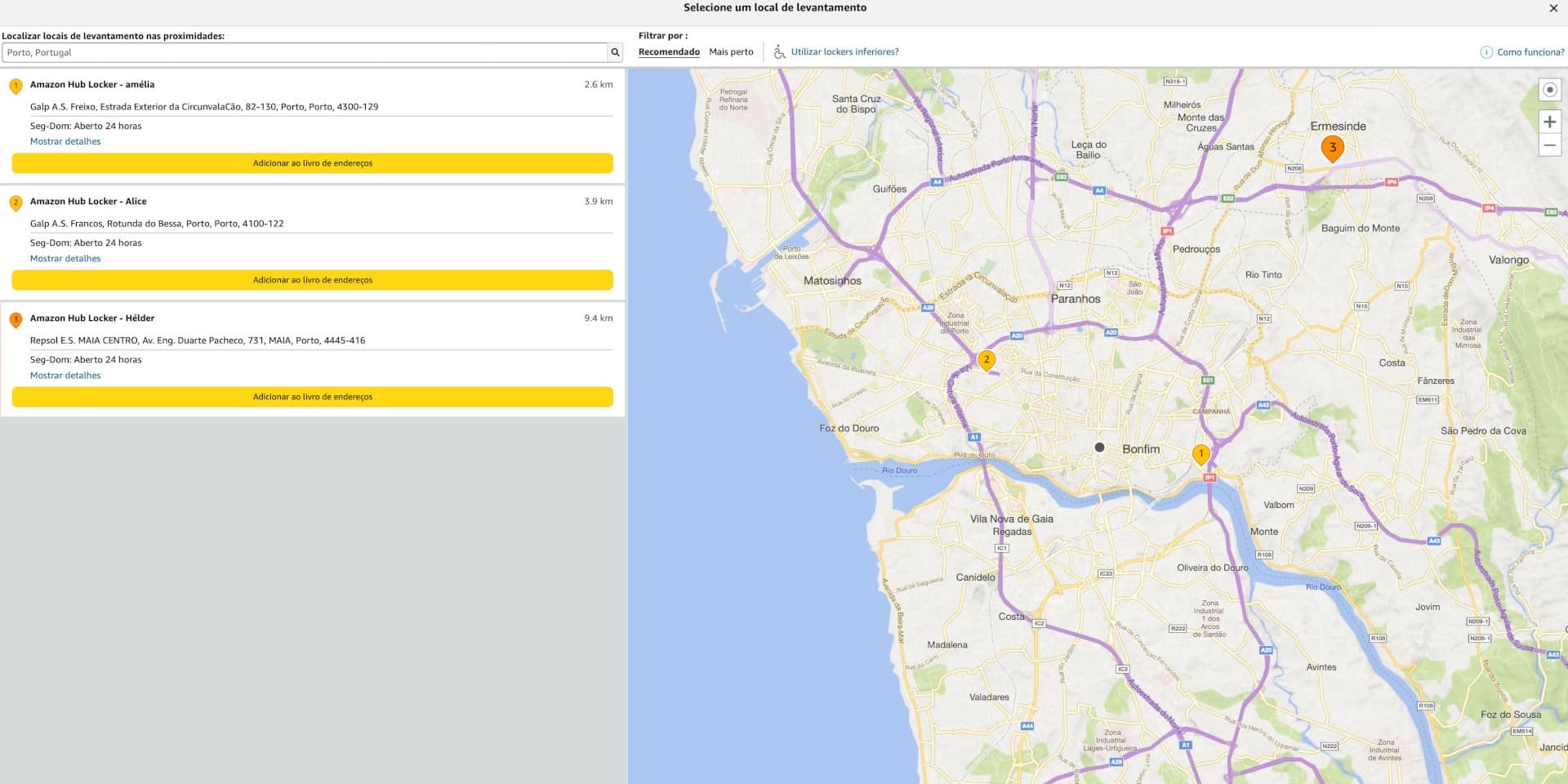
Task: Click Vila Nova de Gaia map label
Action: (x=1011, y=519)
